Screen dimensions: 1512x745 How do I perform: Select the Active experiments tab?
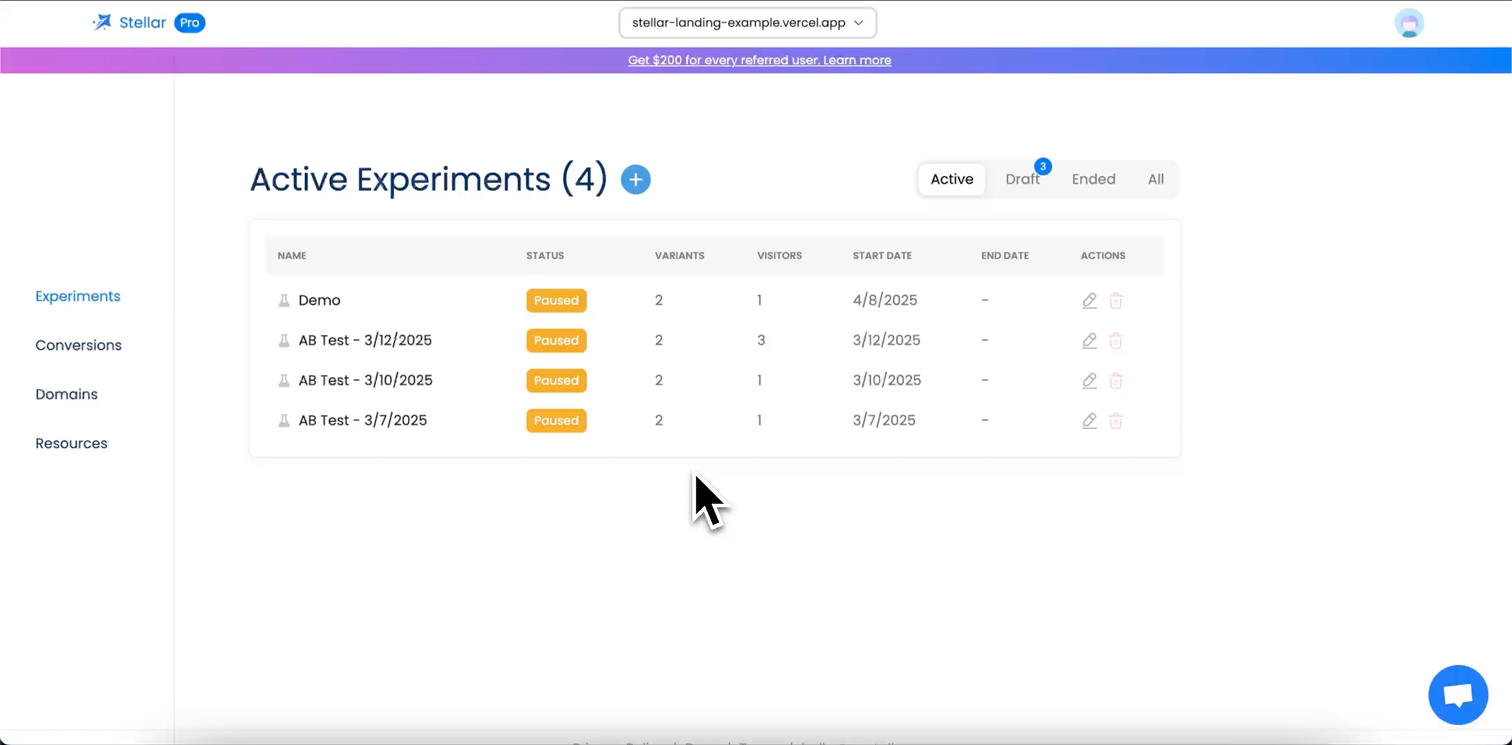951,180
